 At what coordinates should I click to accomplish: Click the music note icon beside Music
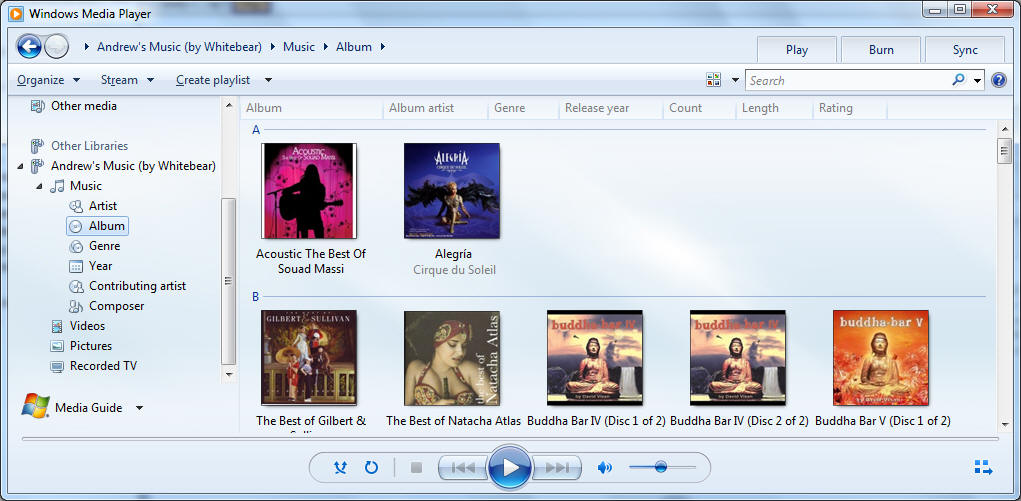(x=57, y=186)
